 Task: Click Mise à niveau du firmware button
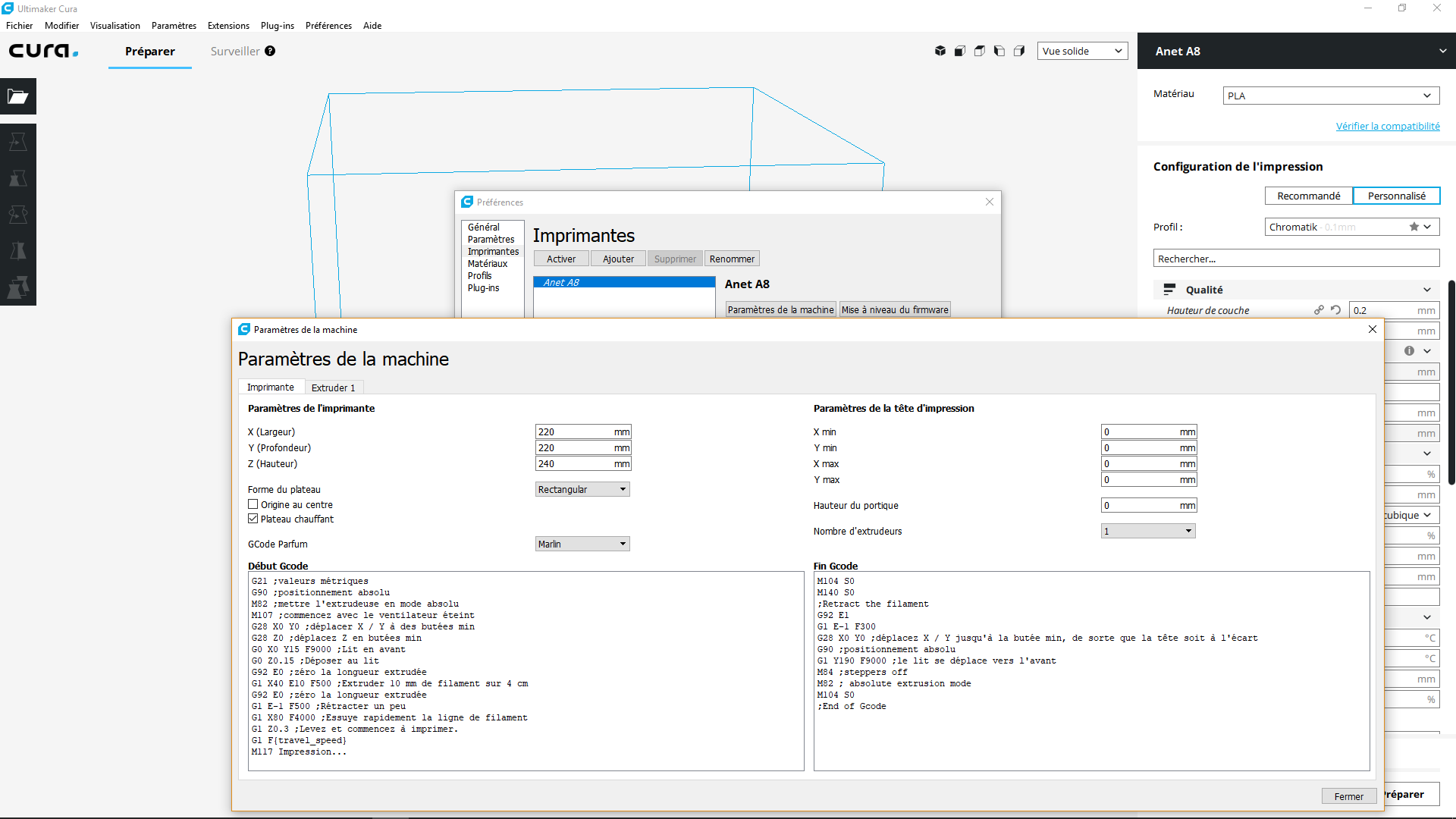[x=895, y=309]
